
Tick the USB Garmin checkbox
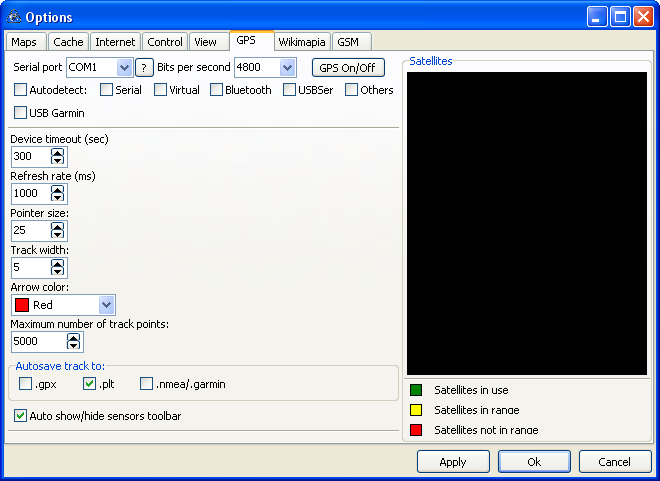coord(22,113)
